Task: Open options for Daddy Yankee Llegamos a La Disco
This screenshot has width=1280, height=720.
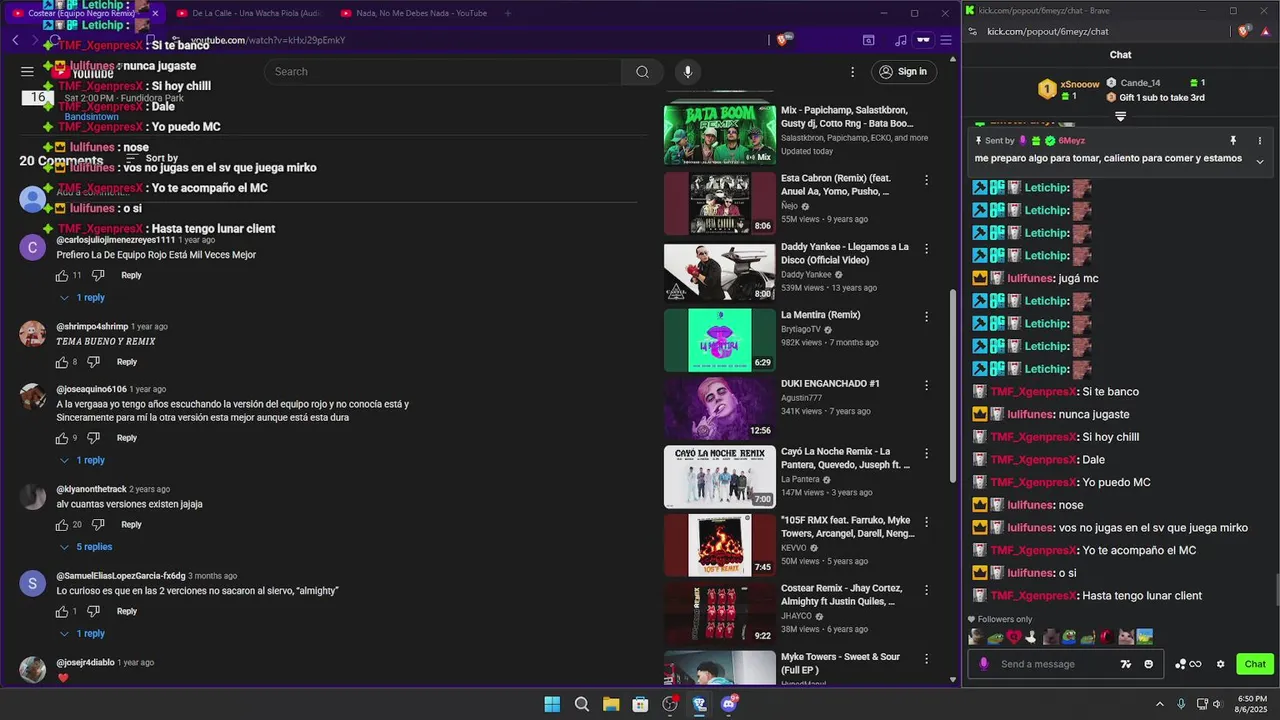Action: coord(927,248)
